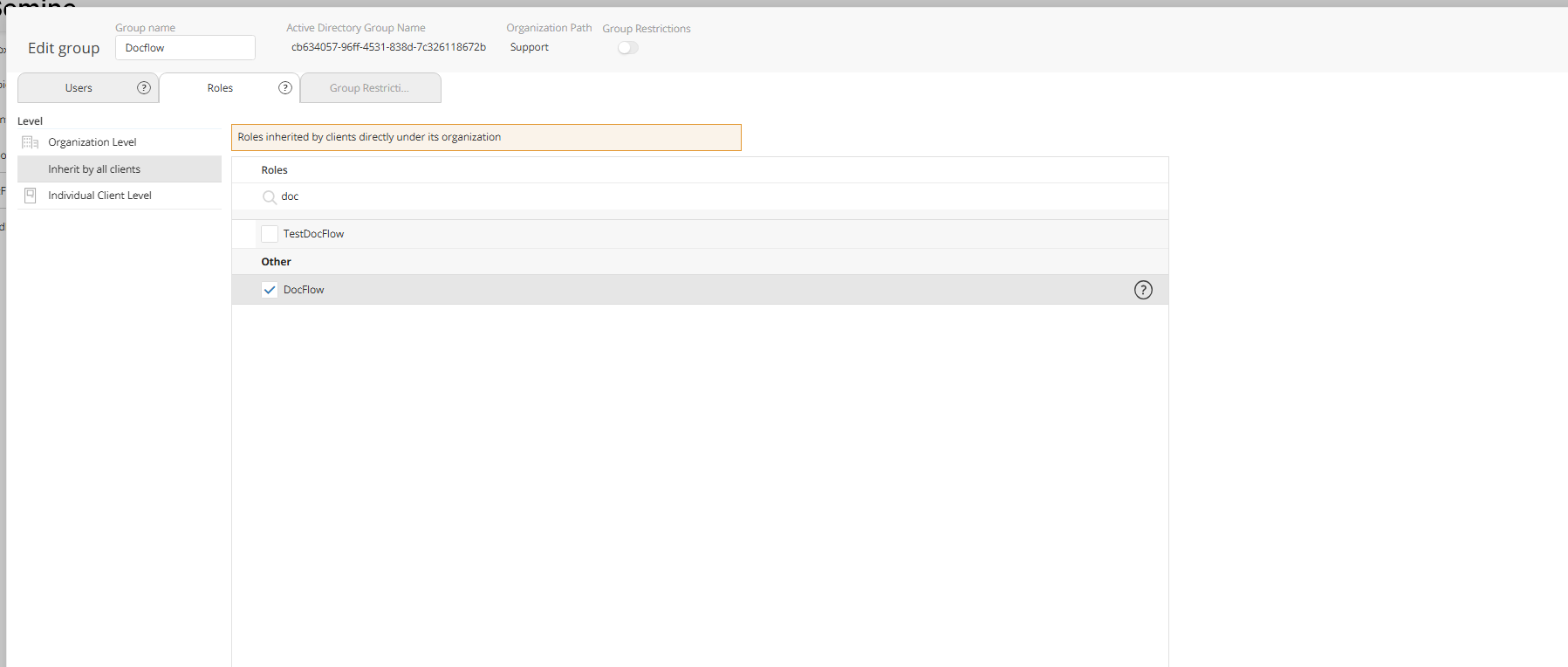Click the Edit group heading

point(64,48)
